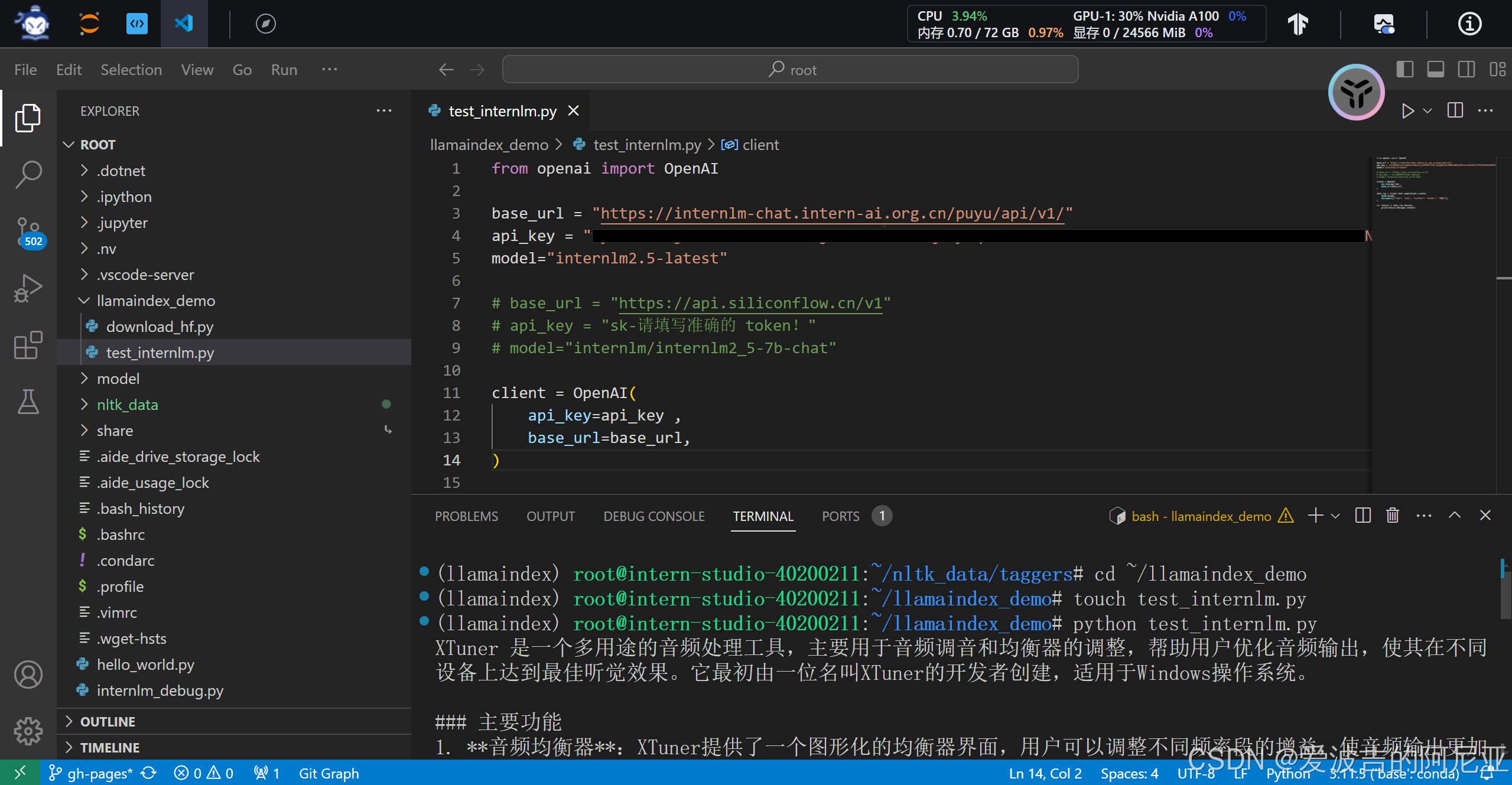Toggle the primary side bar layout
This screenshot has height=785, width=1512.
point(1405,70)
